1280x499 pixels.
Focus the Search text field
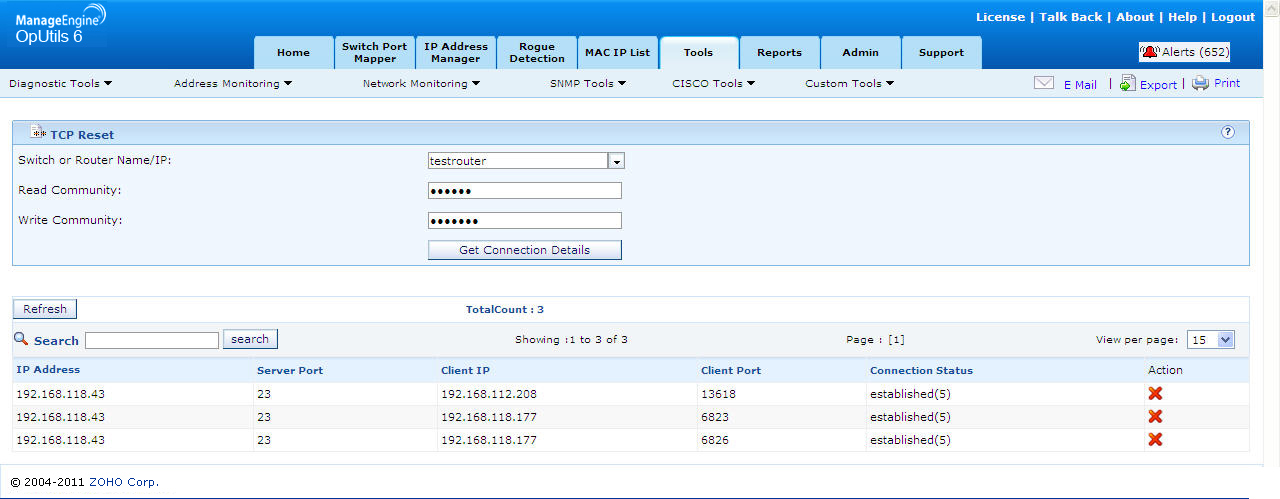tap(152, 341)
